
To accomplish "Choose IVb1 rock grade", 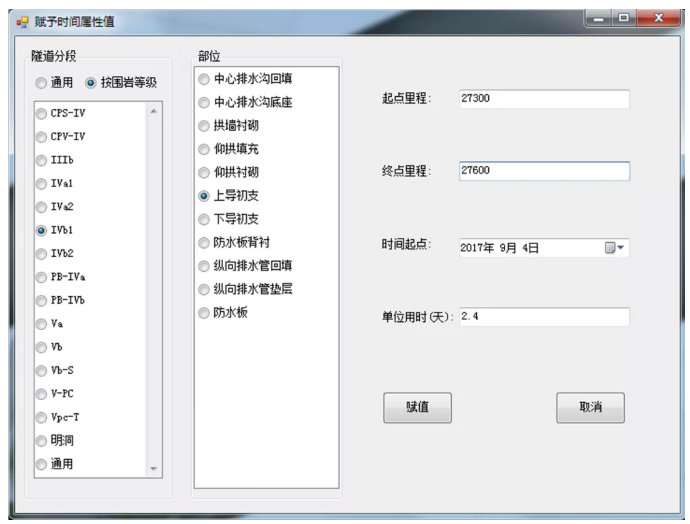I will [41, 230].
